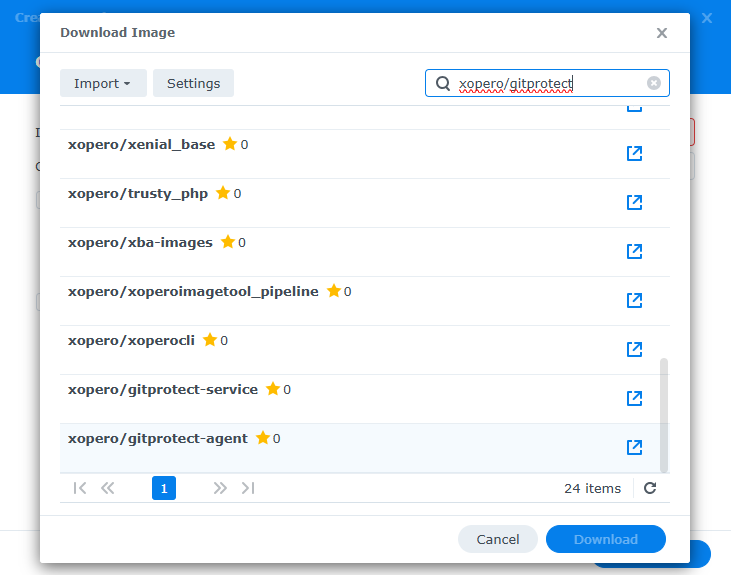
Task: Expand the Import dropdown
Action: click(103, 83)
